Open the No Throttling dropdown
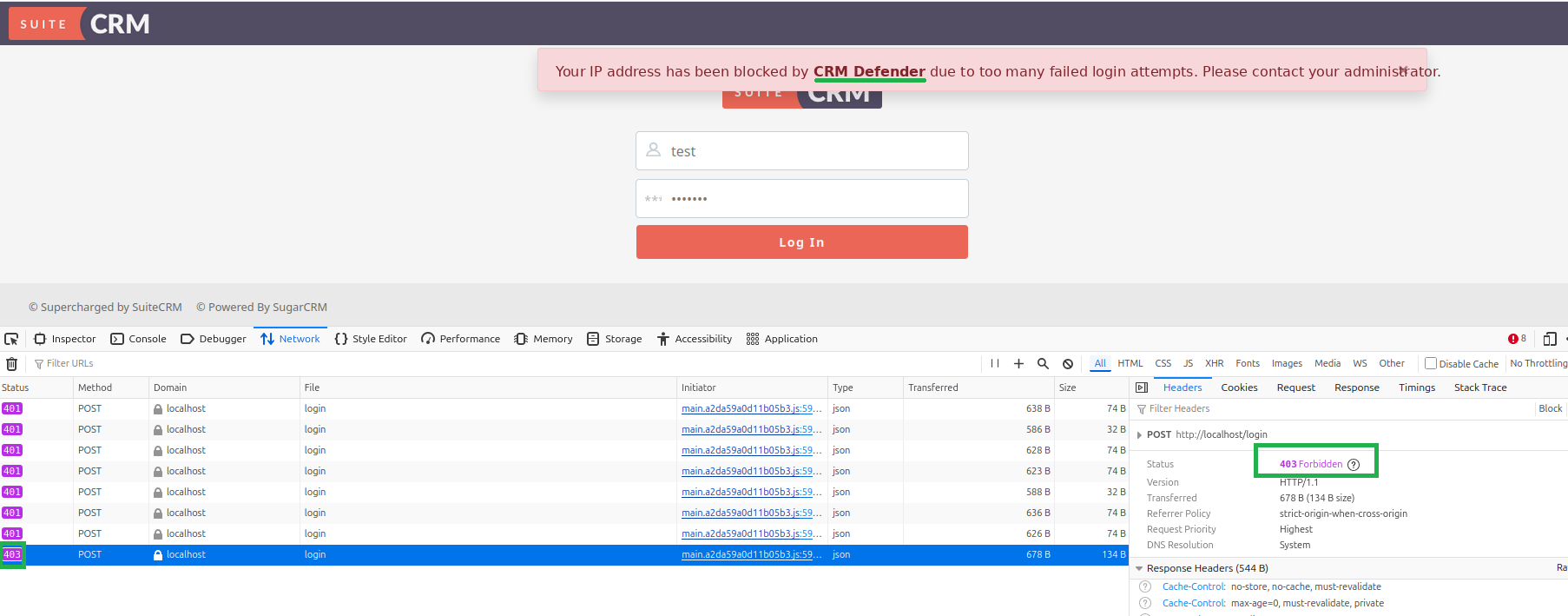This screenshot has width=1568, height=616. tap(1538, 363)
